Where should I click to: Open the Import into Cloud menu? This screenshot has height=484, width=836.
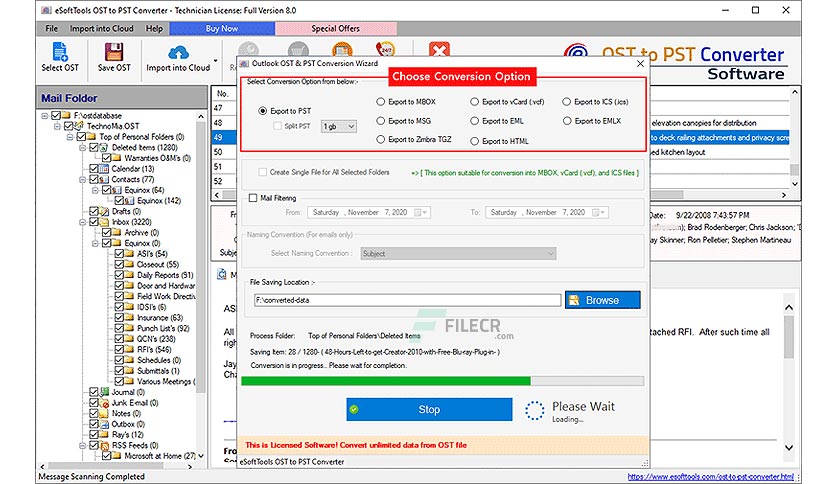(101, 28)
